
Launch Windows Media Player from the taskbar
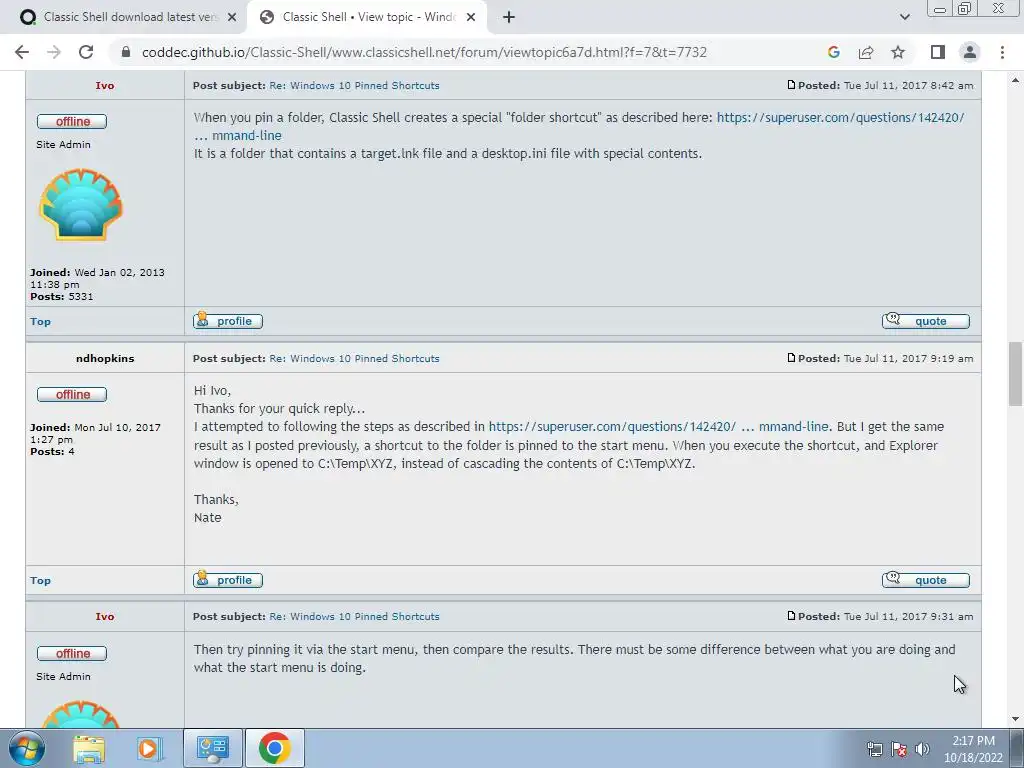[149, 748]
